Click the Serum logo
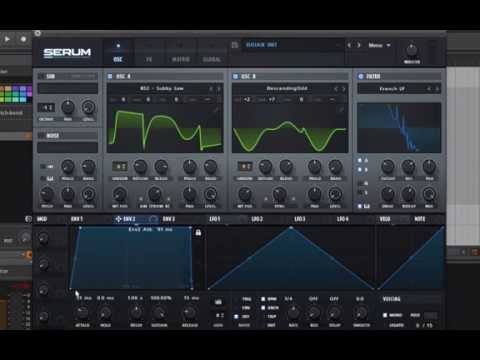480x360 pixels. click(x=67, y=53)
